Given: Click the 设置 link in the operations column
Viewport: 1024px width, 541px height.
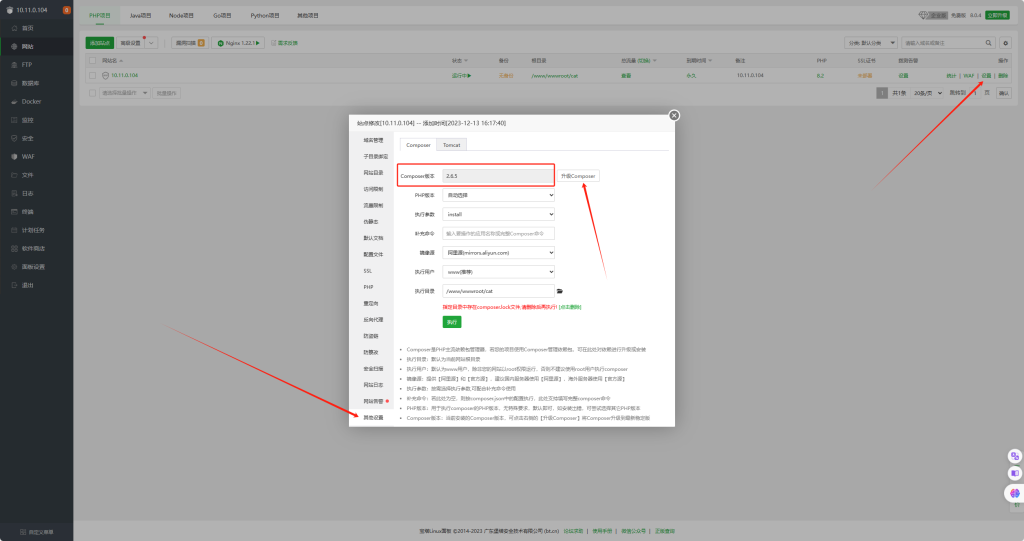Looking at the screenshot, I should (x=986, y=76).
